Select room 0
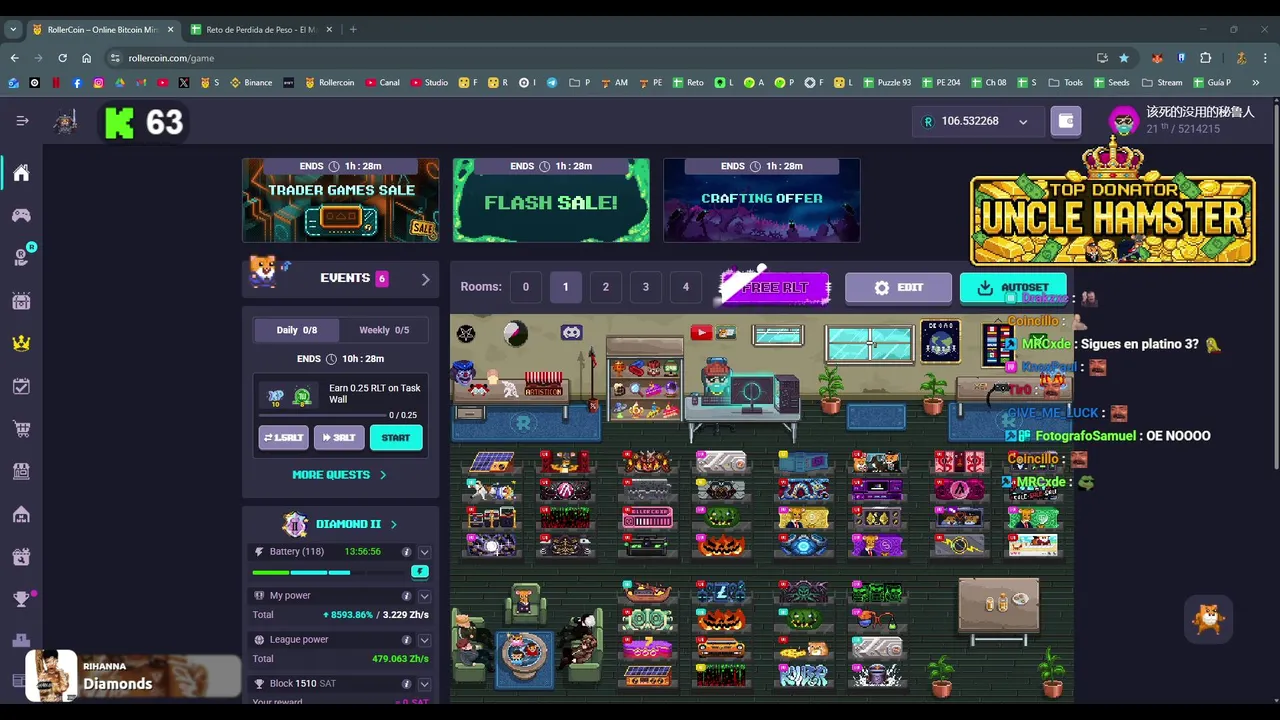1280x720 pixels. pyautogui.click(x=525, y=287)
